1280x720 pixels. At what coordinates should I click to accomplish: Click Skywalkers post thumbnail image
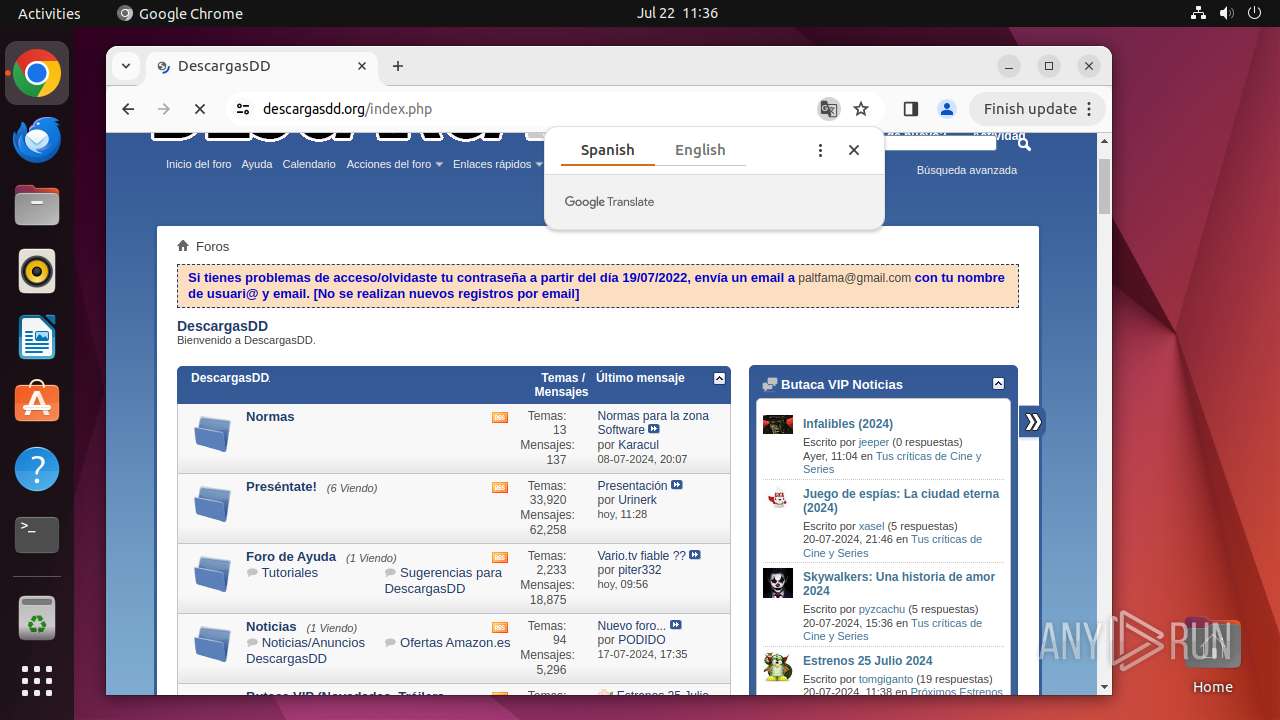(778, 583)
